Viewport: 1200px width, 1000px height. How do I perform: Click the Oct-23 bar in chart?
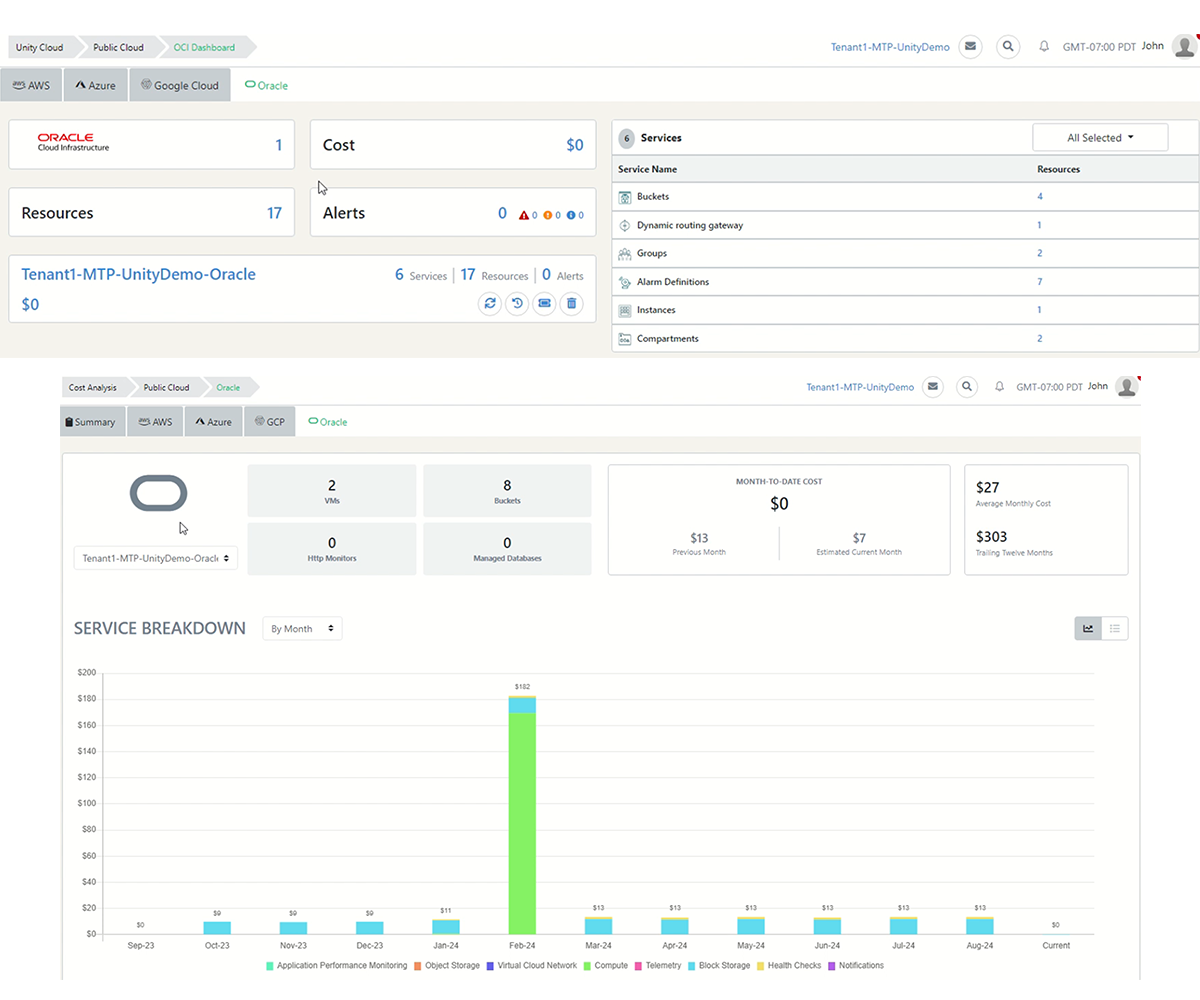tap(217, 928)
